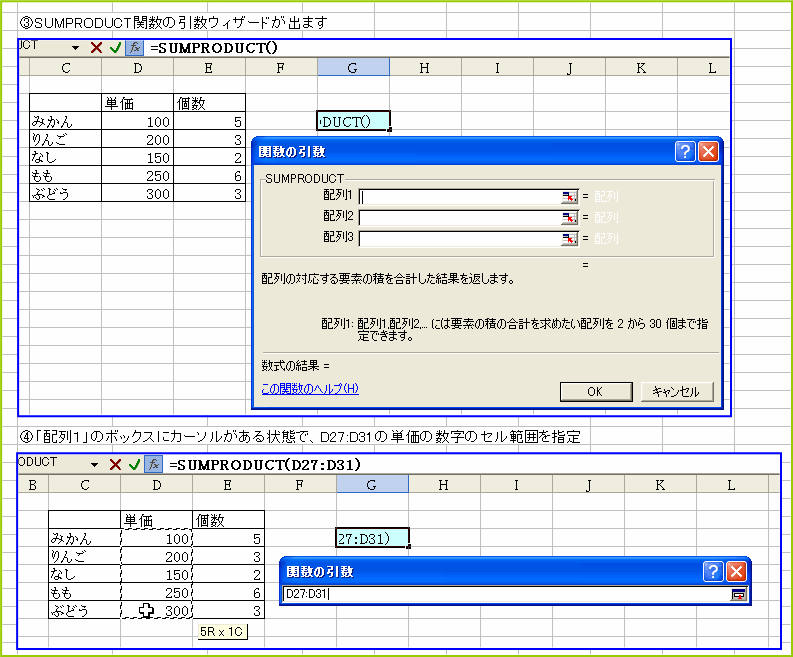Collapse dialog with 配列3 range selector icon
The width and height of the screenshot is (793, 657).
pyautogui.click(x=569, y=239)
